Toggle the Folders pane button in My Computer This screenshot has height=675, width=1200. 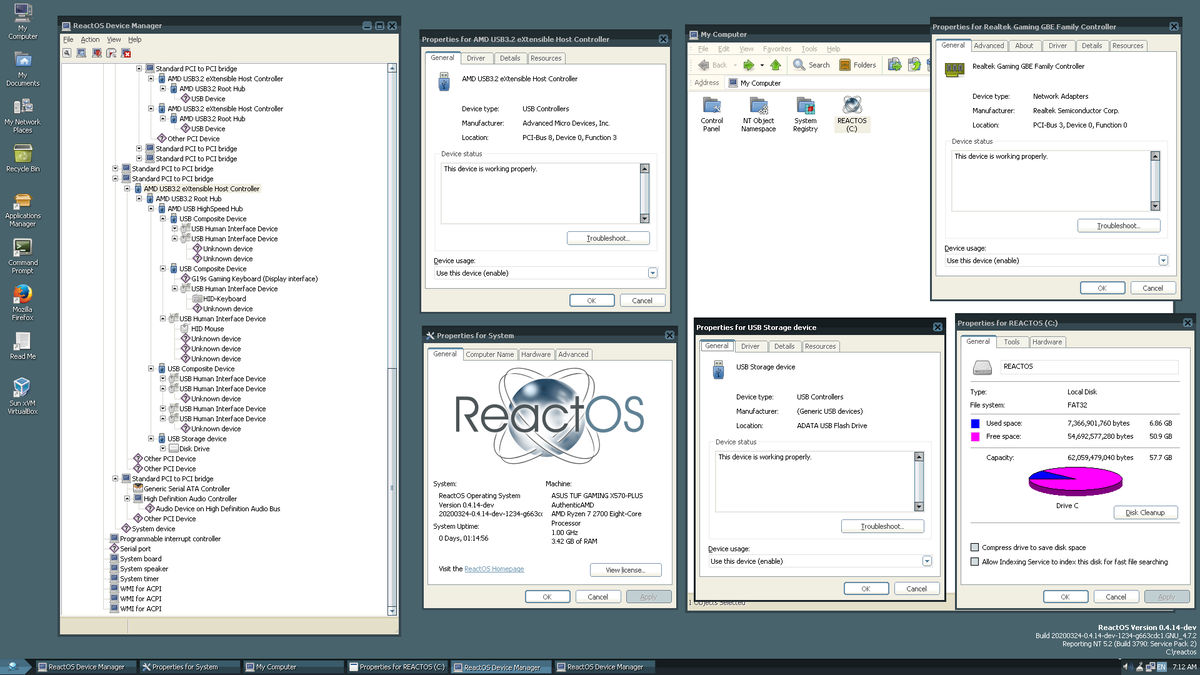pyautogui.click(x=858, y=65)
